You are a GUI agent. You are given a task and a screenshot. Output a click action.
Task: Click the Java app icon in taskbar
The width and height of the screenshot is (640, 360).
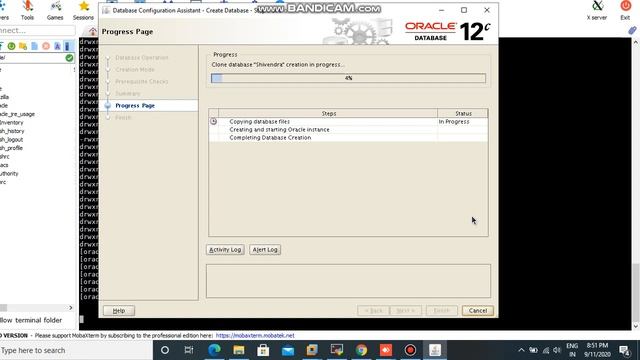point(435,350)
